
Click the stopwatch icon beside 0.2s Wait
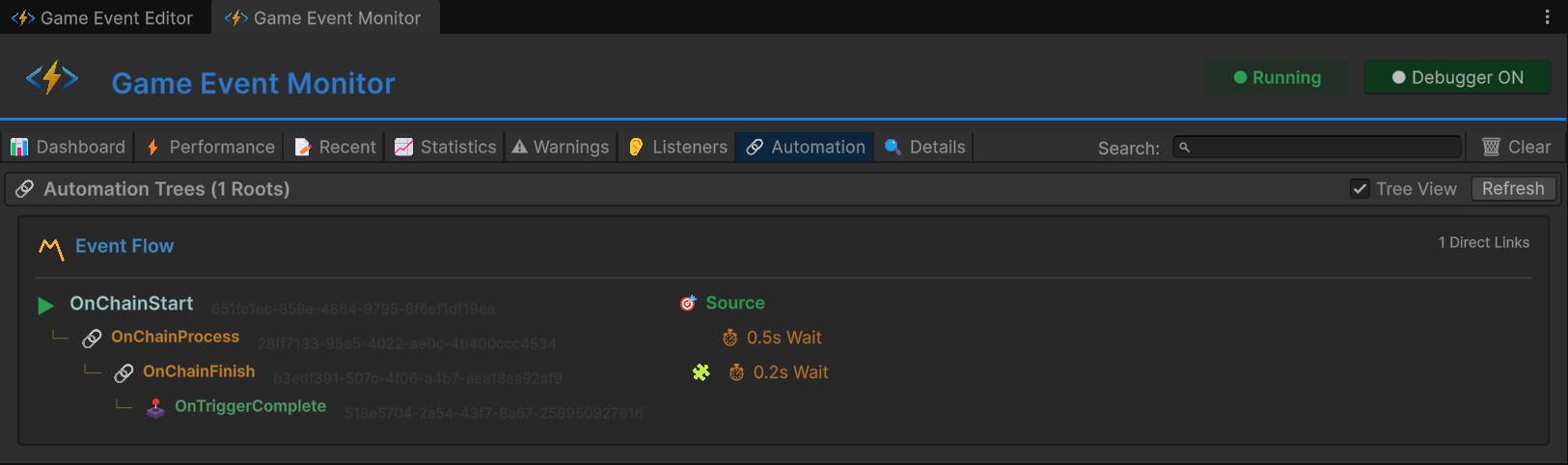click(x=736, y=372)
